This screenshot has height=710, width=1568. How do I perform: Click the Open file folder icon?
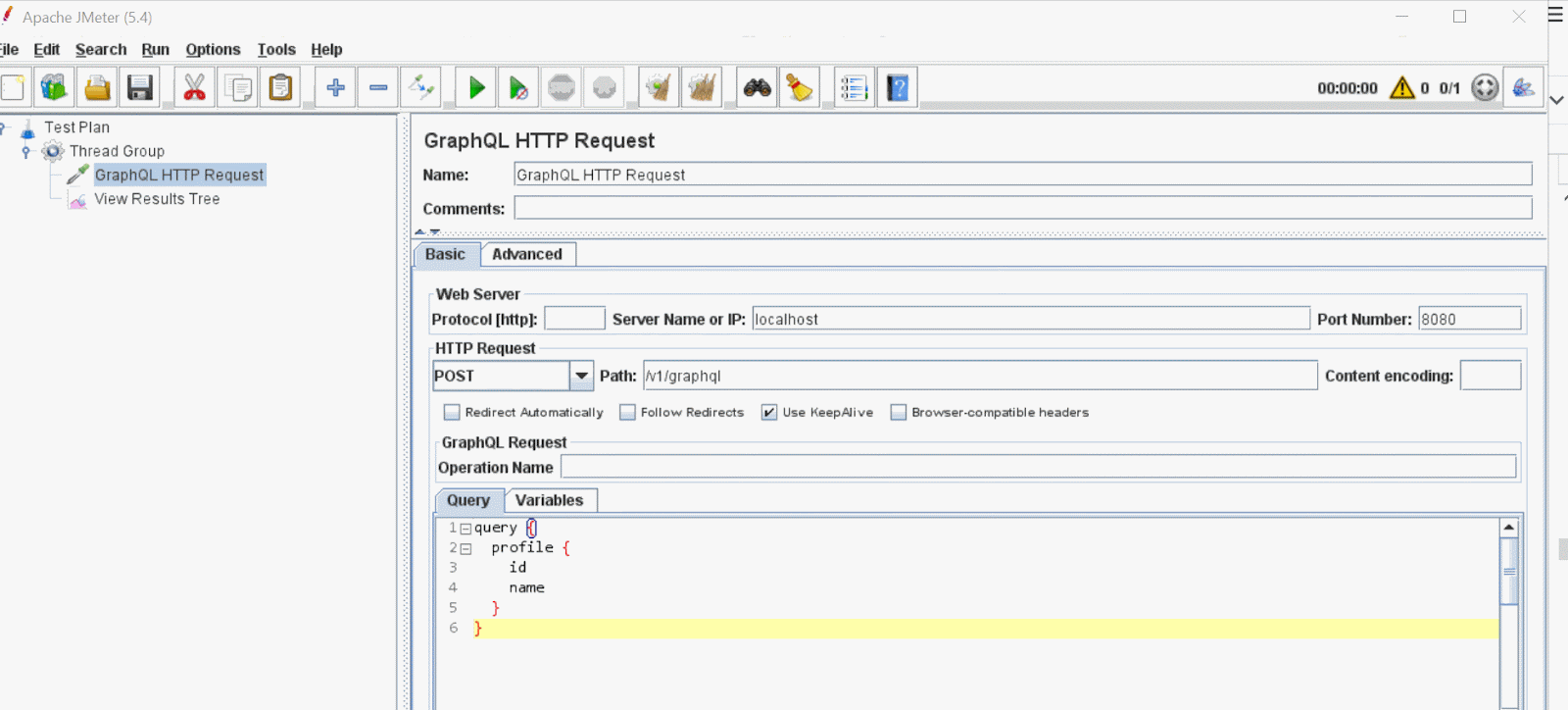click(97, 88)
